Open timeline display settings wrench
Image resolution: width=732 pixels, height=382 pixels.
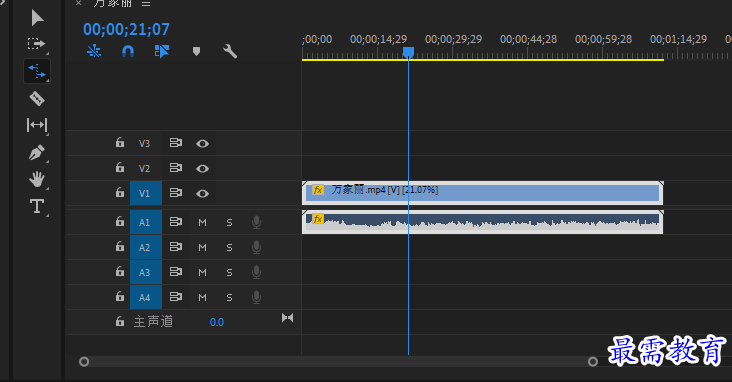pyautogui.click(x=230, y=51)
